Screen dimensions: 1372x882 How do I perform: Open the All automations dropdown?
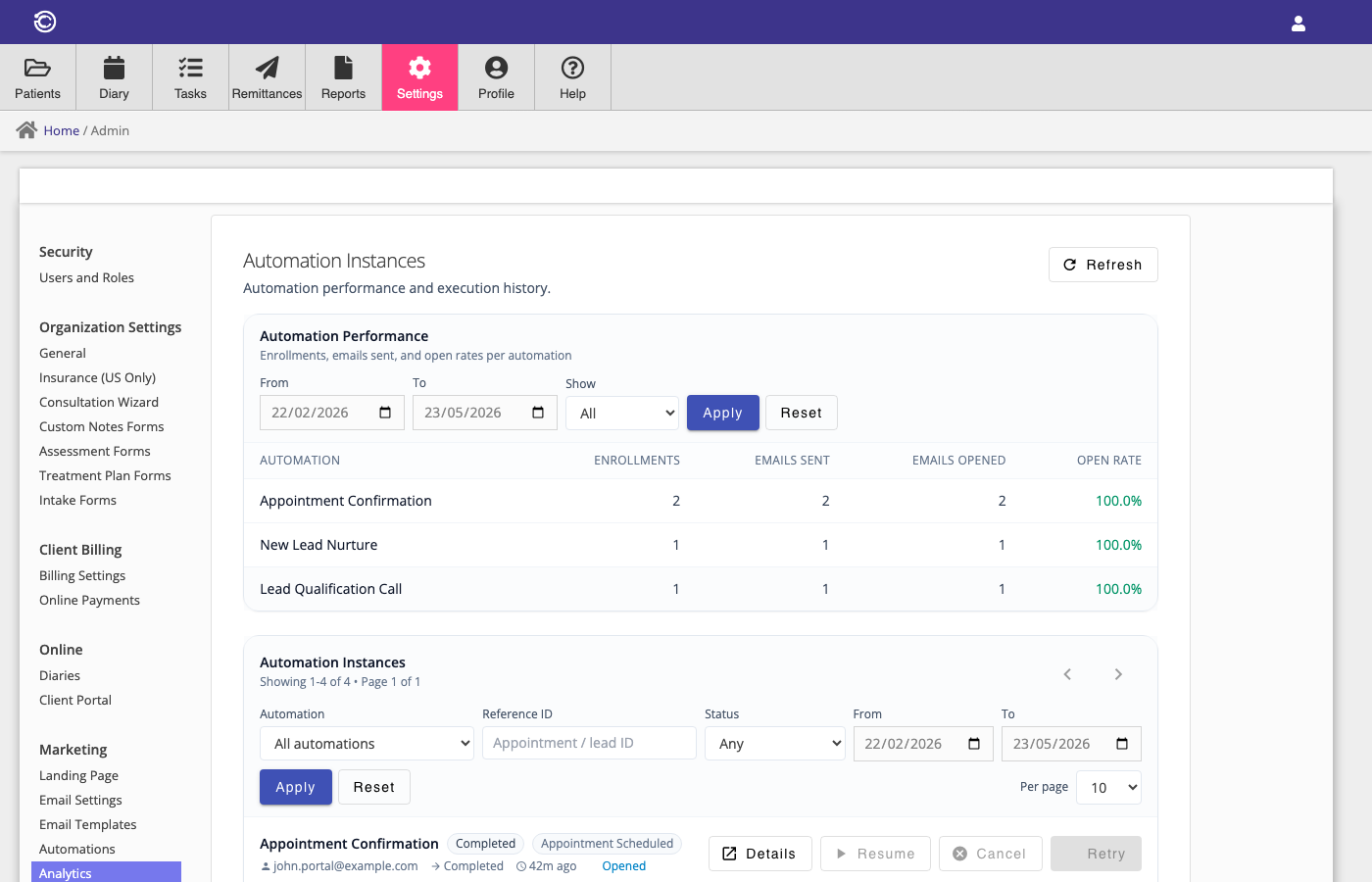click(x=367, y=744)
